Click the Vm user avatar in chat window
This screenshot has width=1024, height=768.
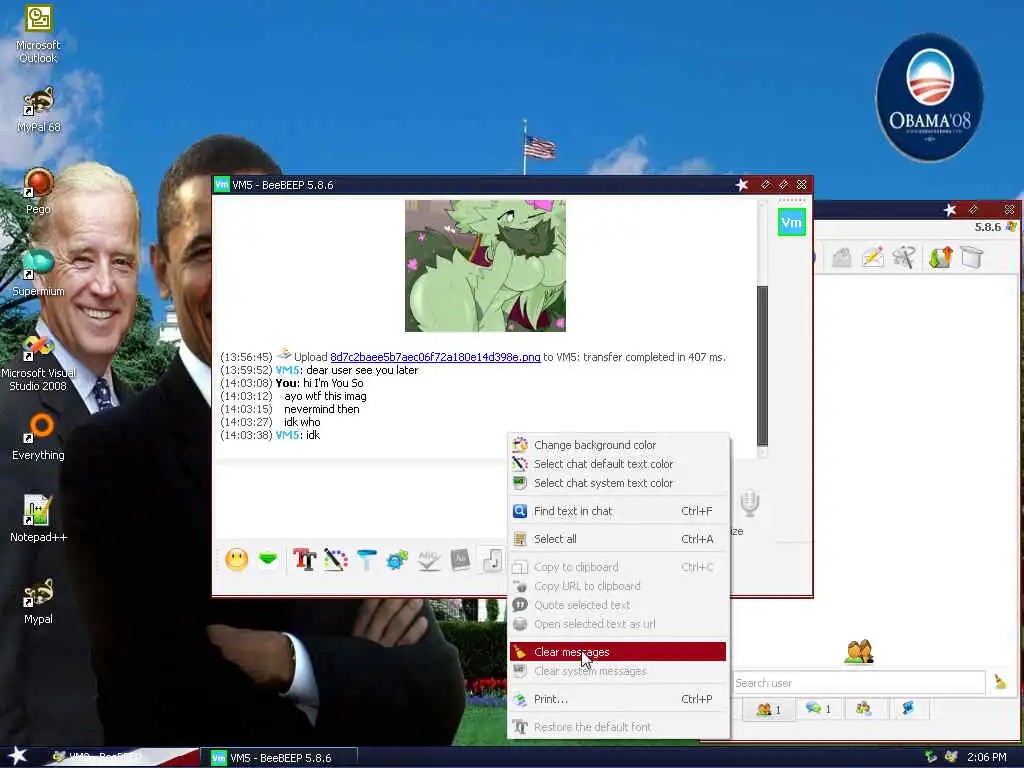tap(792, 222)
